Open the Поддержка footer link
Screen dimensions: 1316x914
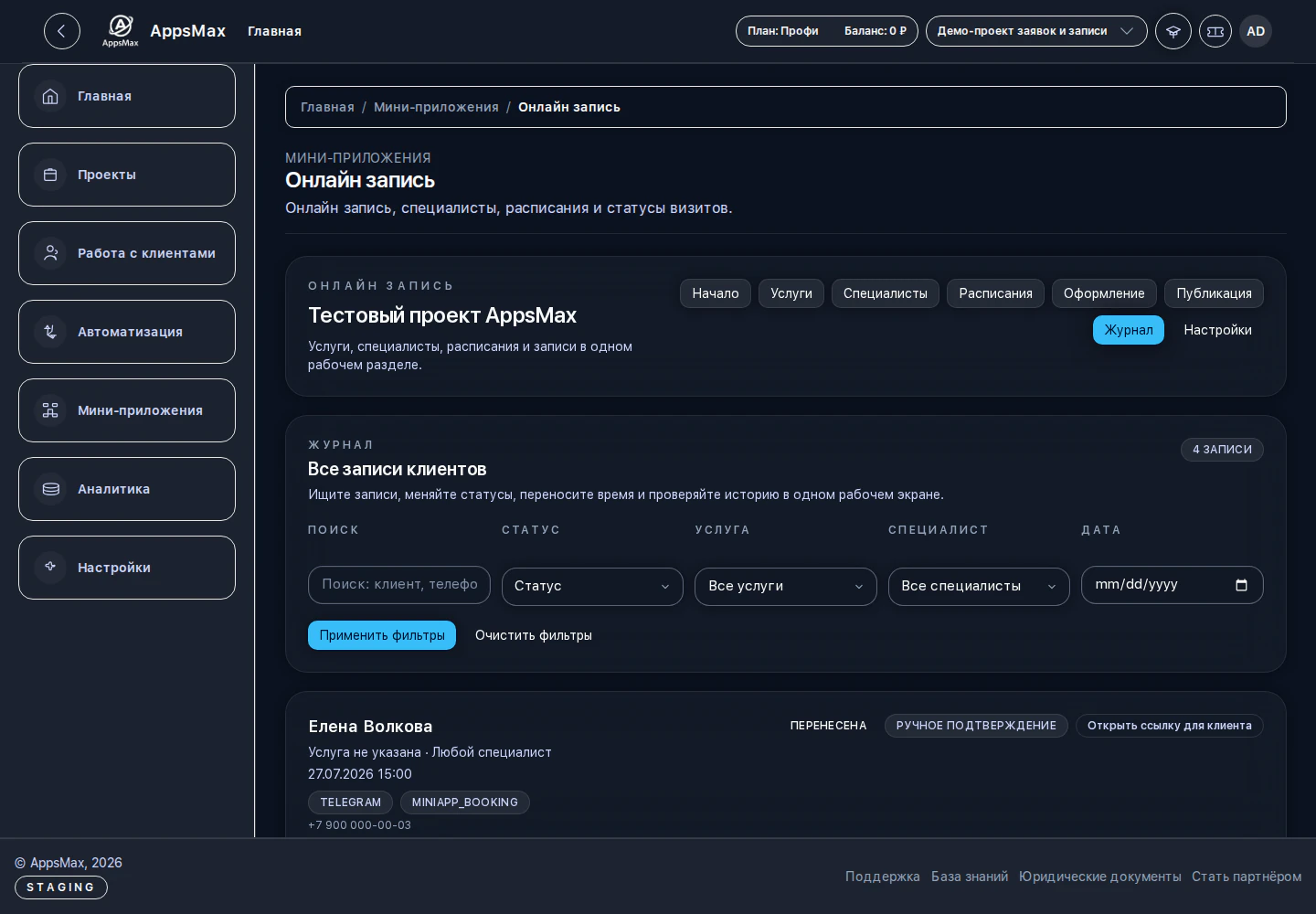point(883,877)
